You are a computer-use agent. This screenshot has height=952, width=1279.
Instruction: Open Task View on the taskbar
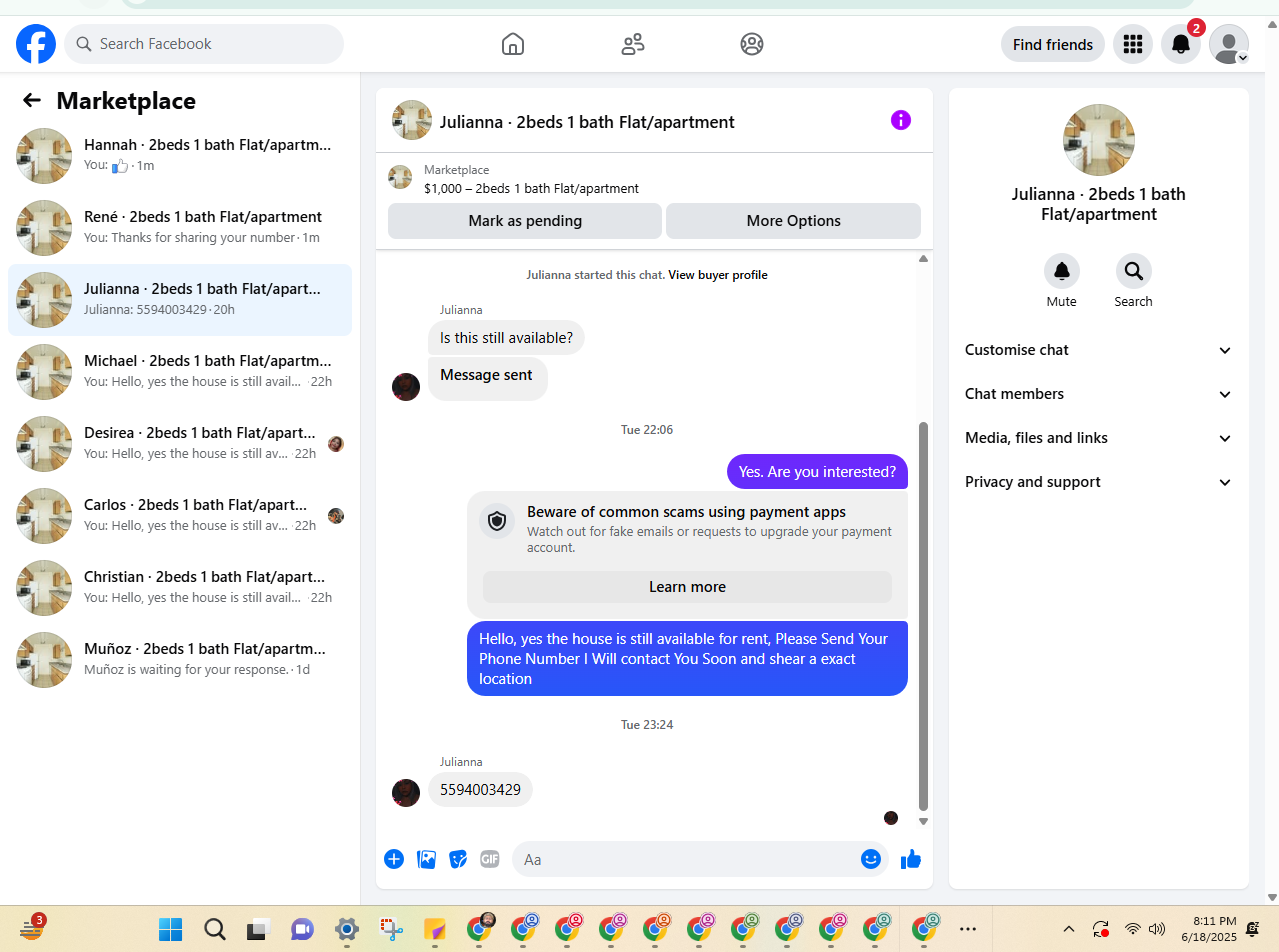pos(259,929)
